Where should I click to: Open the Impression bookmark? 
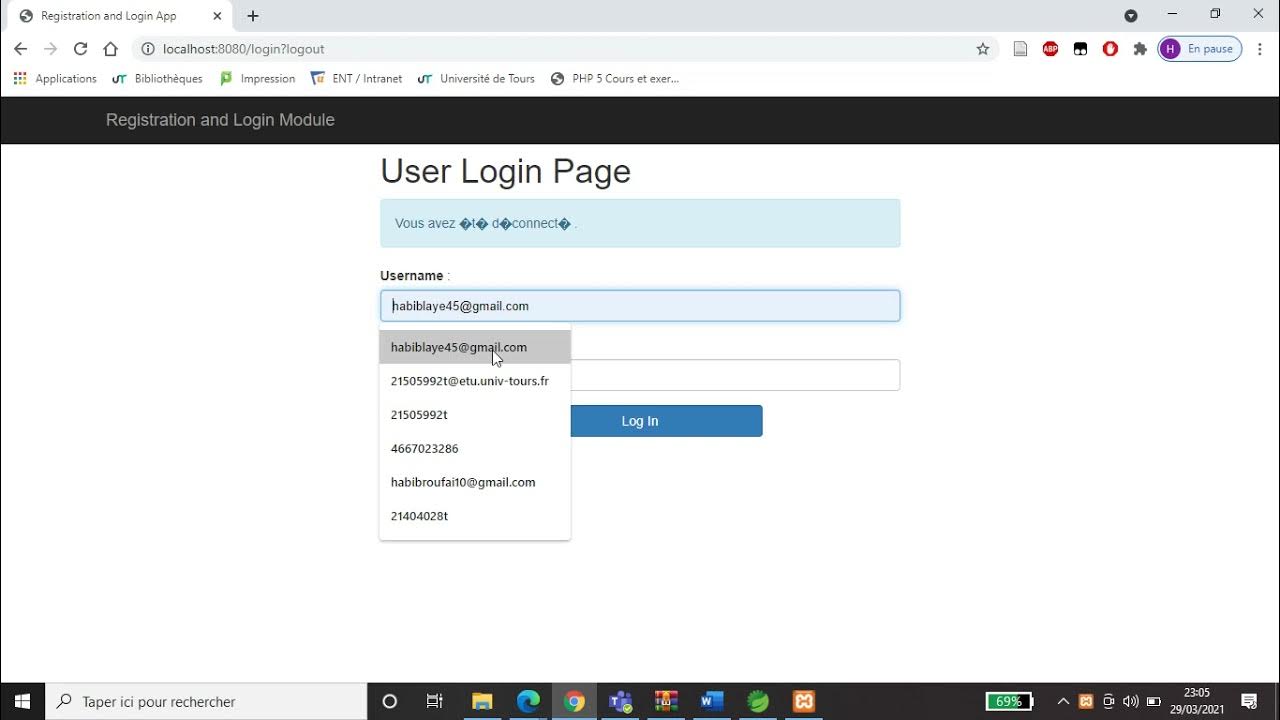257,79
